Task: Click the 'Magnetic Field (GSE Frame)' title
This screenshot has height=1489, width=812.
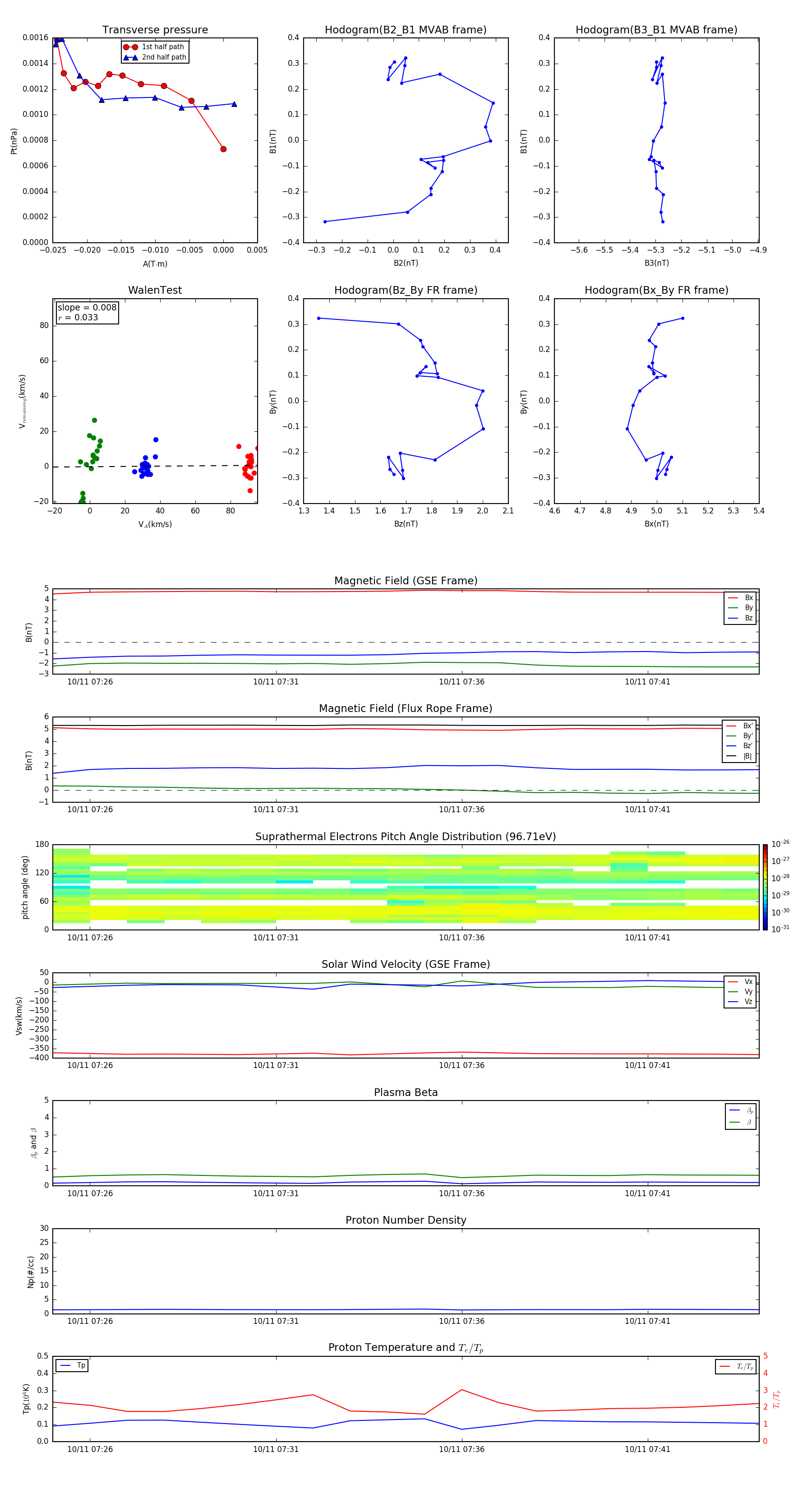Action: (x=406, y=580)
